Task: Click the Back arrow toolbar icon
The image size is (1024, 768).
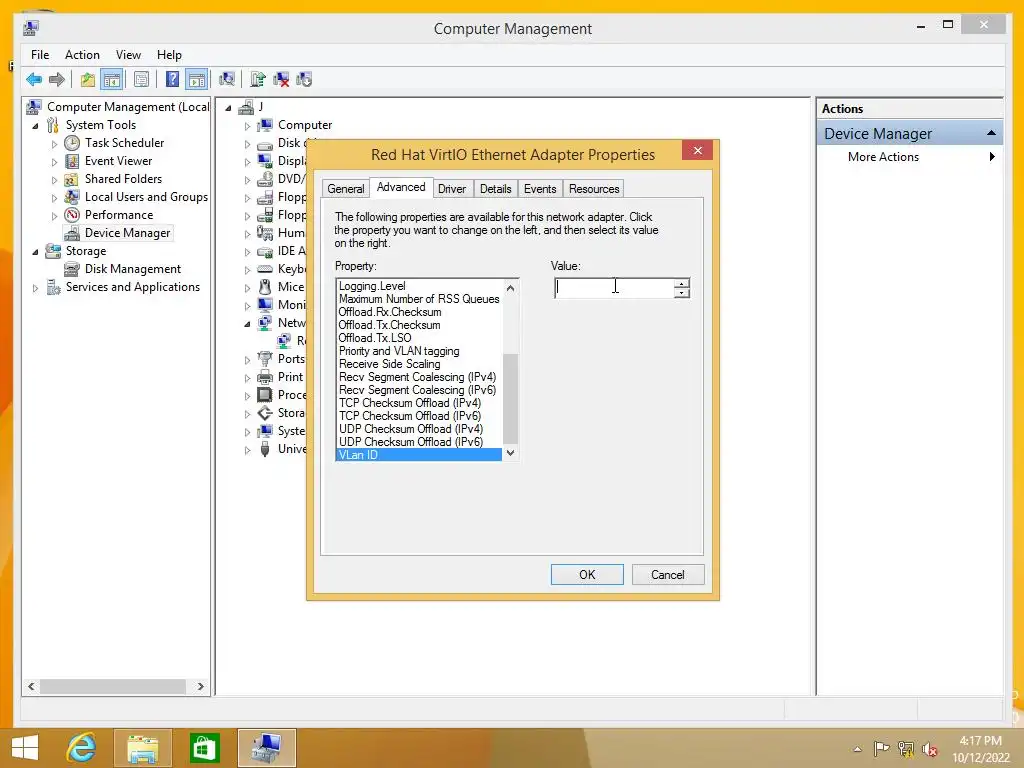Action: pyautogui.click(x=34, y=80)
